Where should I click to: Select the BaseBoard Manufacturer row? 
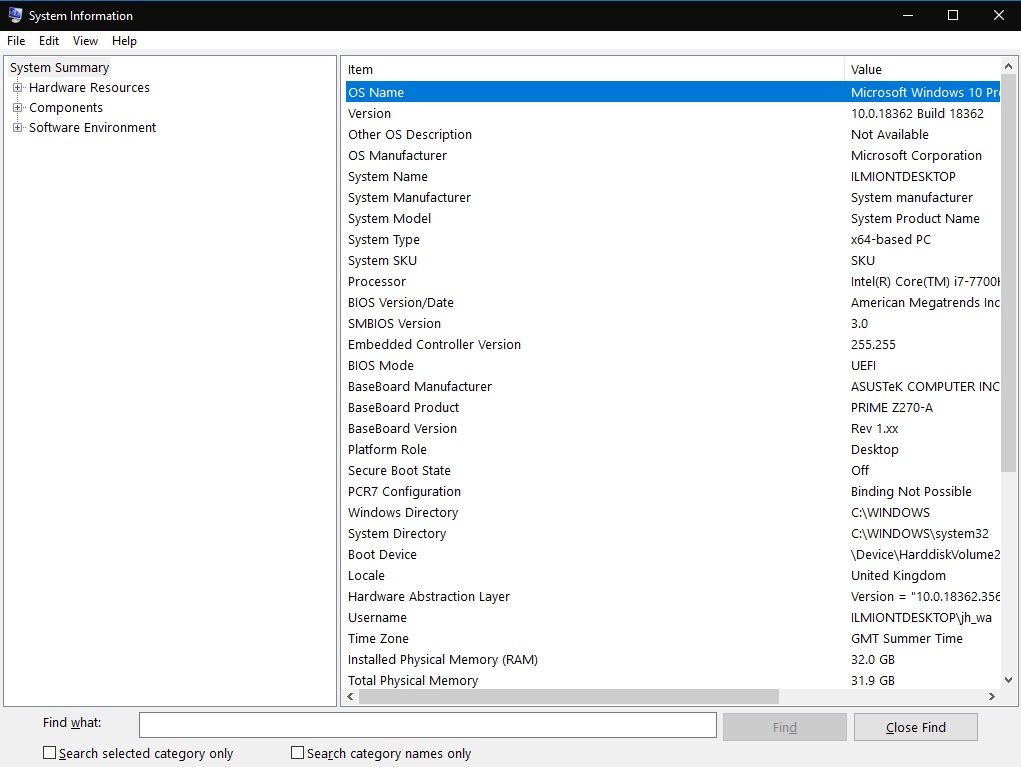coord(673,386)
